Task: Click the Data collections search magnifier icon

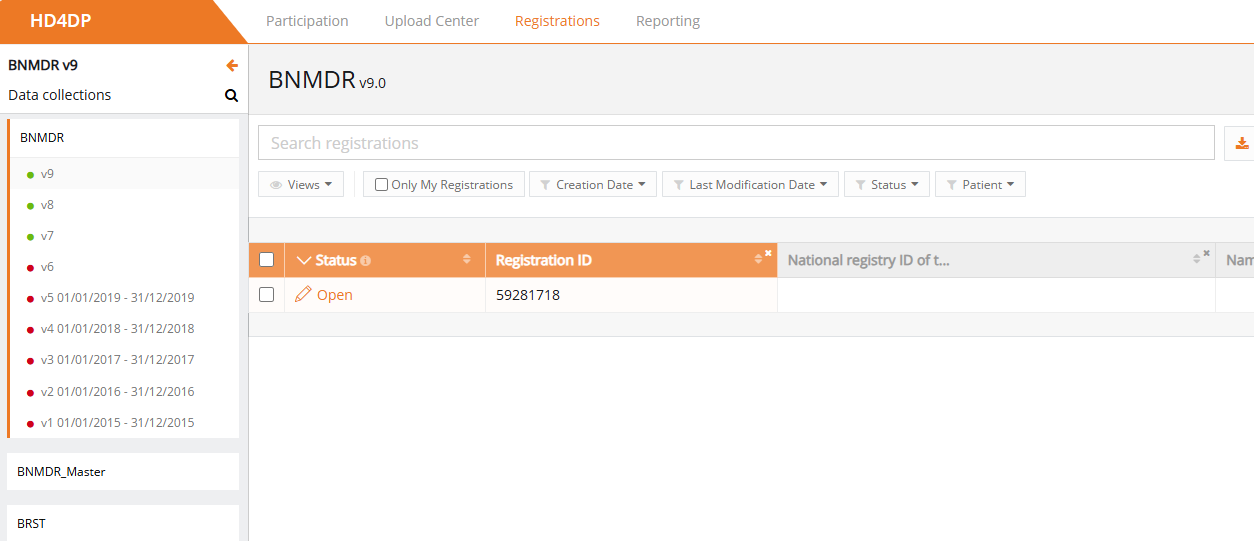Action: (x=231, y=96)
